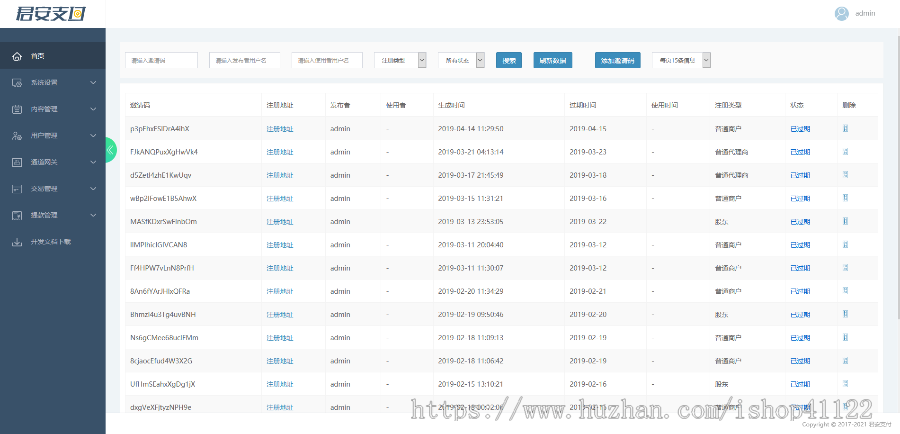Image resolution: width=900 pixels, height=434 pixels.
Task: Delete the code generated 2019-03-11 20:04:40
Action: tap(845, 245)
